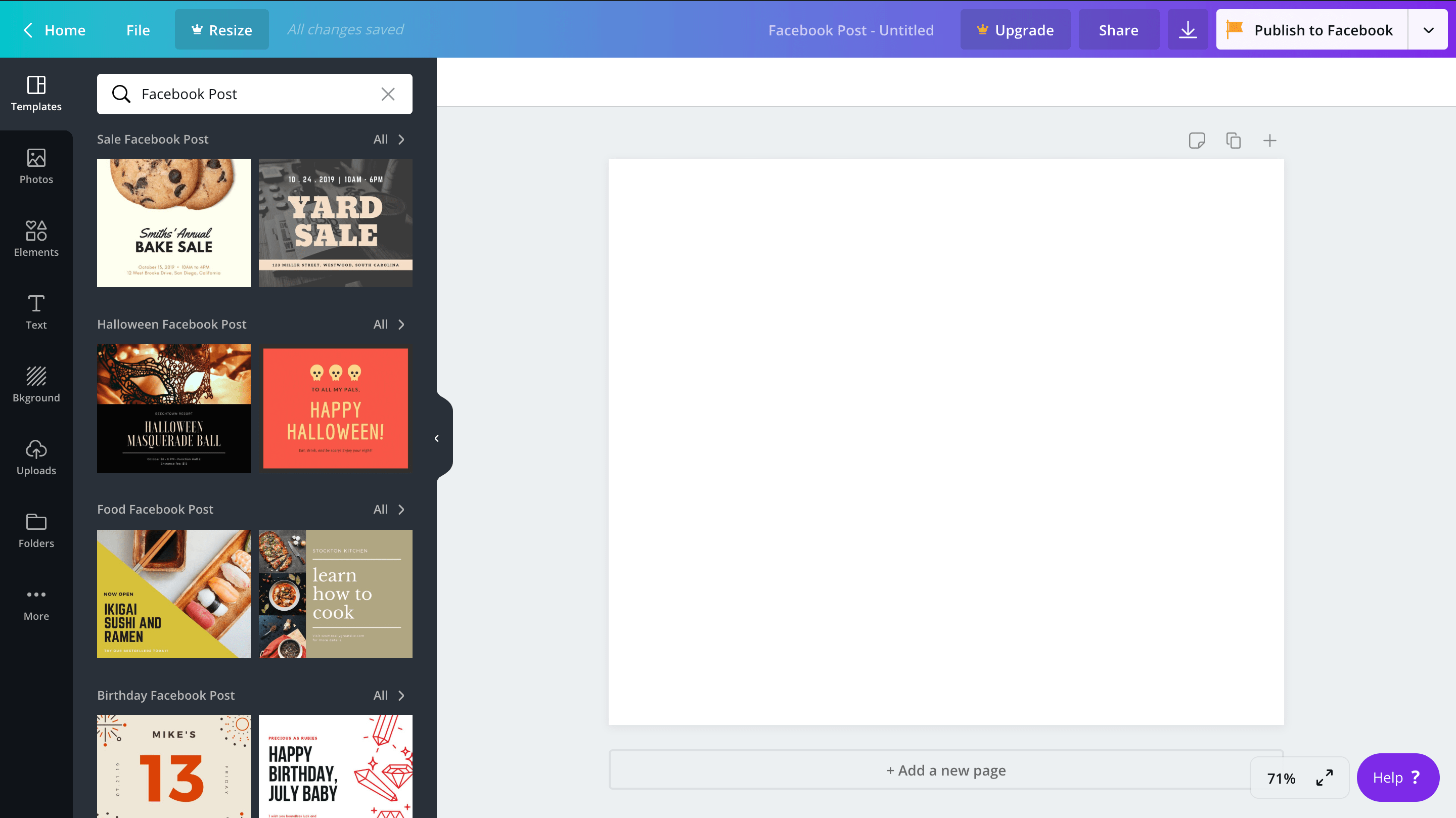Click the add notes icon above canvas
This screenshot has width=1456, height=818.
(1197, 140)
